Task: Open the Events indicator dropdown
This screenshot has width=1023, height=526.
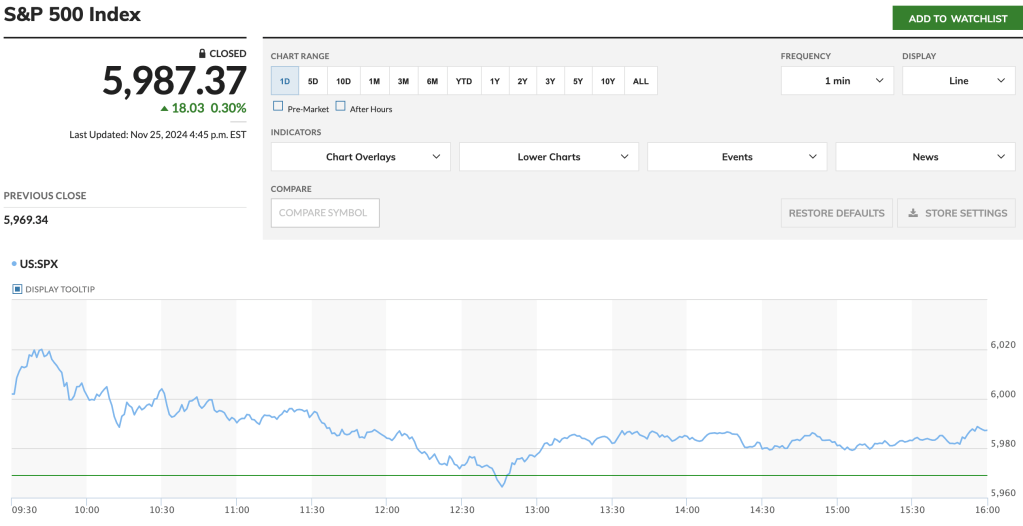Action: coord(736,157)
